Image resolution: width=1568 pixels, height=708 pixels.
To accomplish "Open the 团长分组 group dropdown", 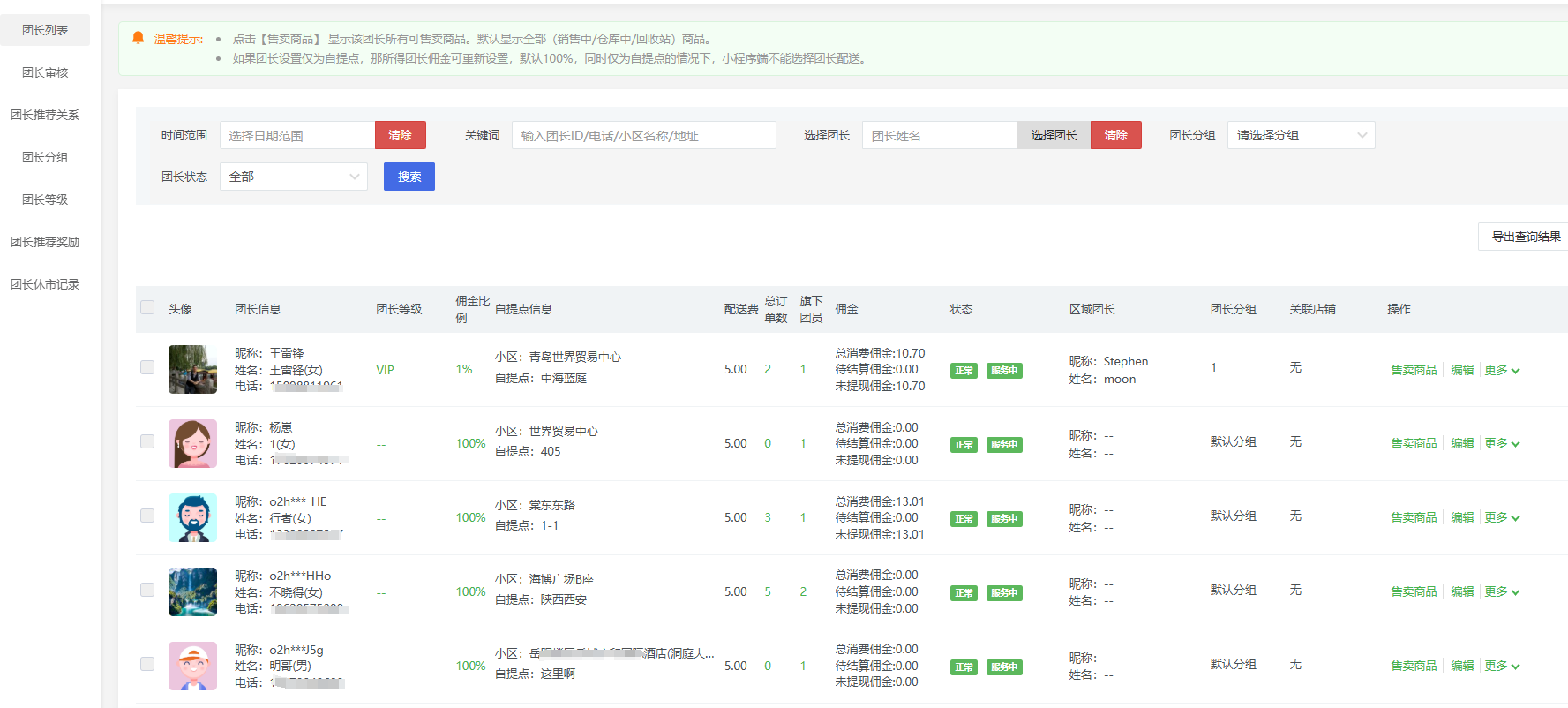I will (1301, 135).
